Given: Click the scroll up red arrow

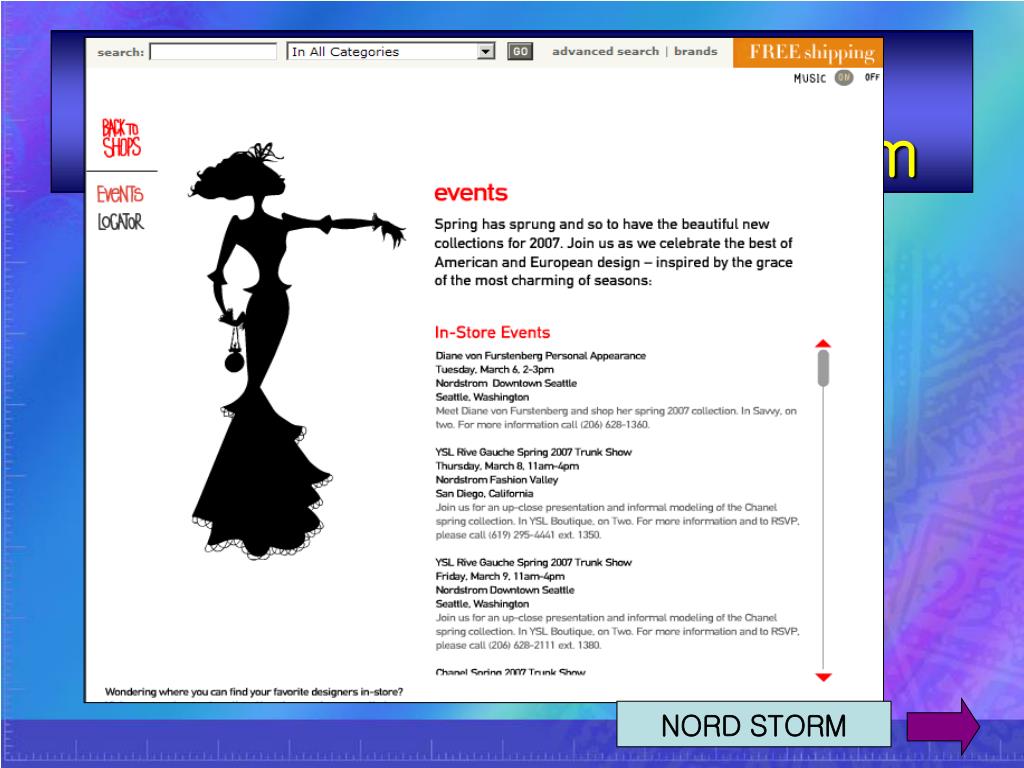Looking at the screenshot, I should [823, 344].
